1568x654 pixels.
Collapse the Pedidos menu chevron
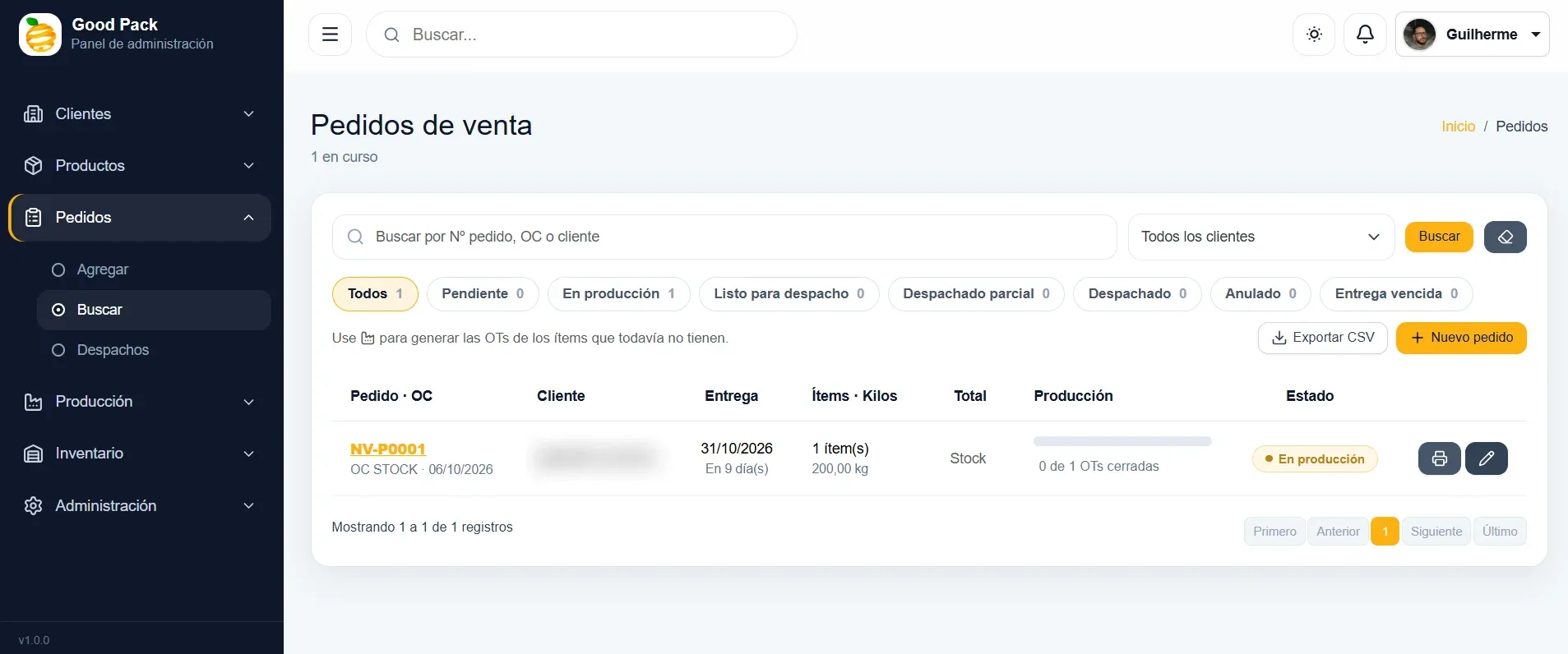click(248, 218)
